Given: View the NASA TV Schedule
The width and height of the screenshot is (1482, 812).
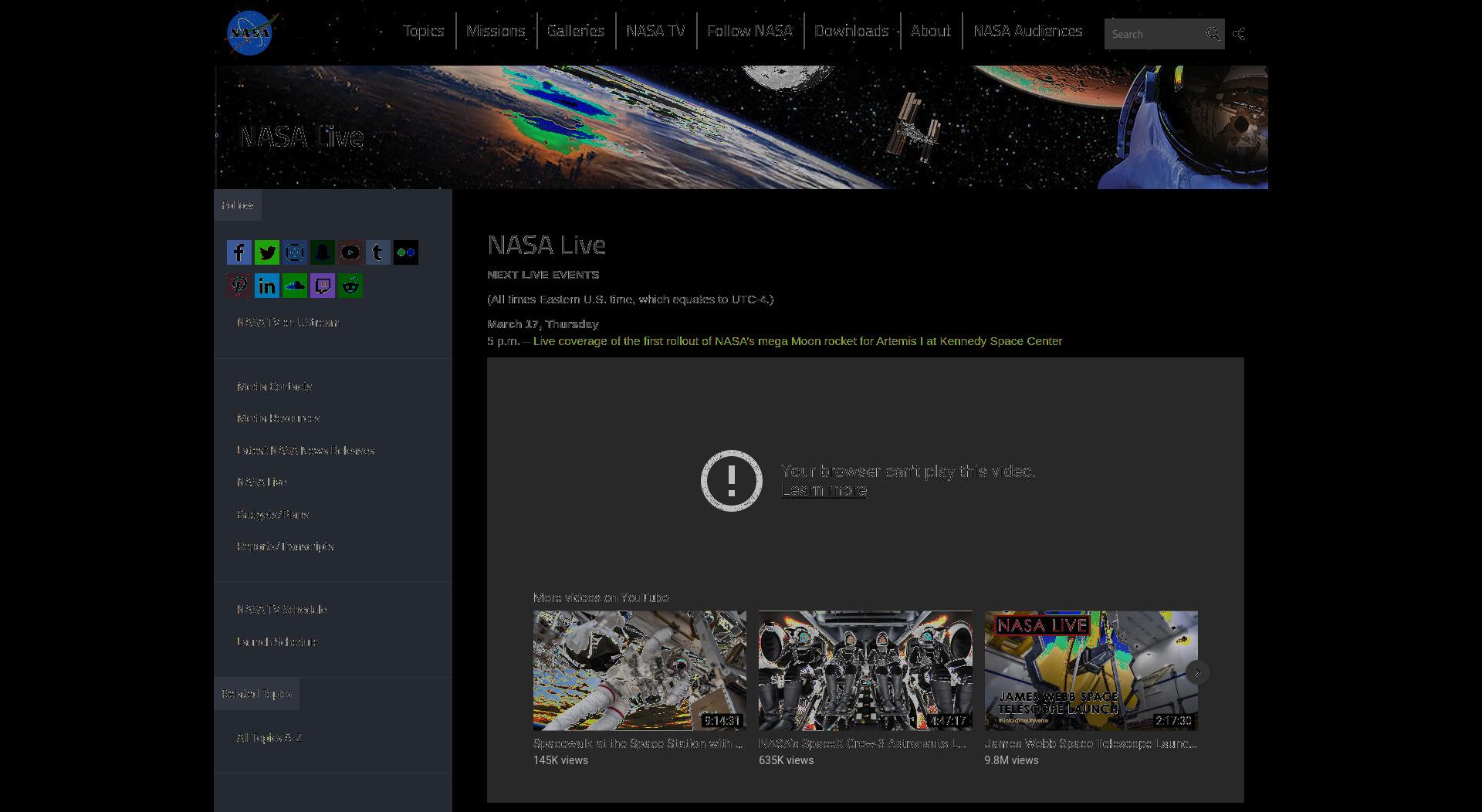Looking at the screenshot, I should [282, 610].
